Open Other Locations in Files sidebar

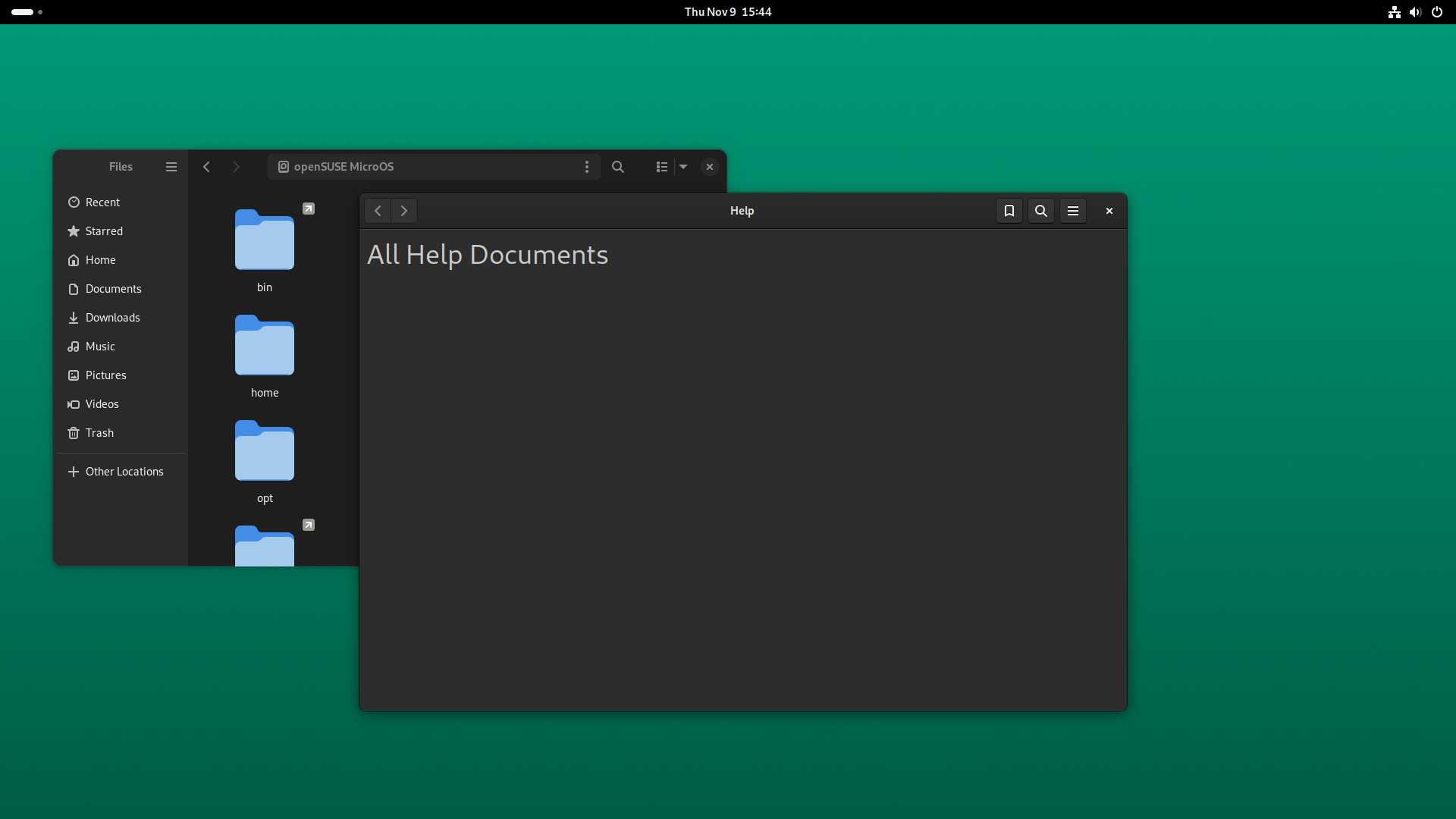pyautogui.click(x=121, y=472)
